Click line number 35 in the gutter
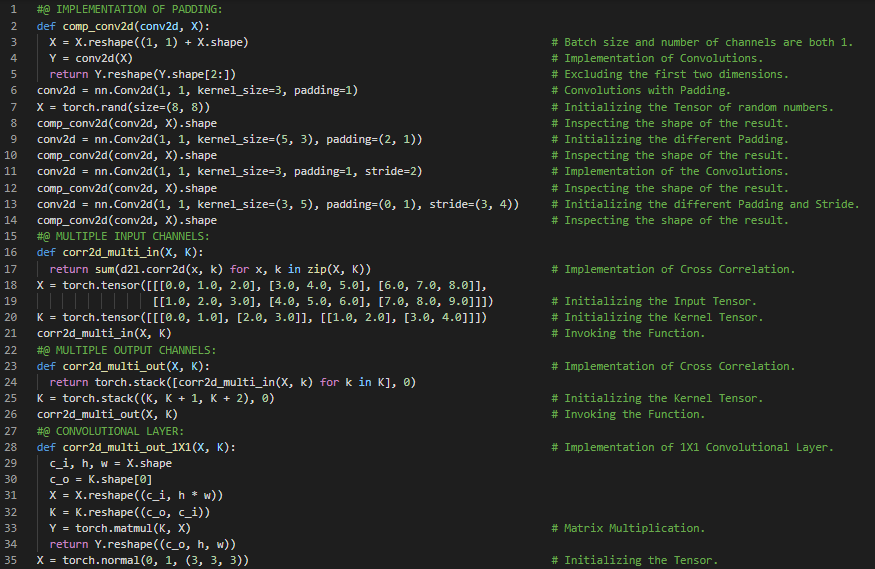This screenshot has width=875, height=569. (x=14, y=560)
